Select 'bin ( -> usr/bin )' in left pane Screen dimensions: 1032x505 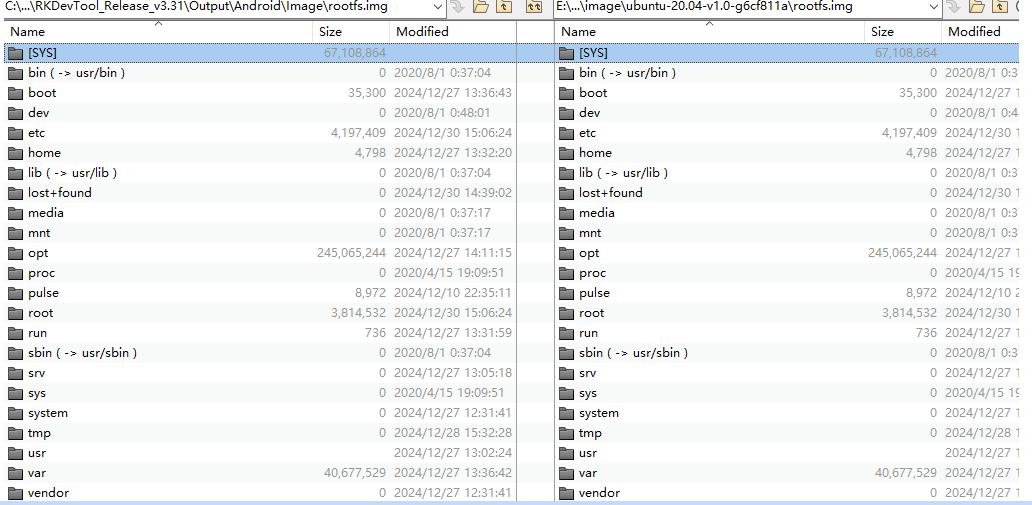click(76, 73)
